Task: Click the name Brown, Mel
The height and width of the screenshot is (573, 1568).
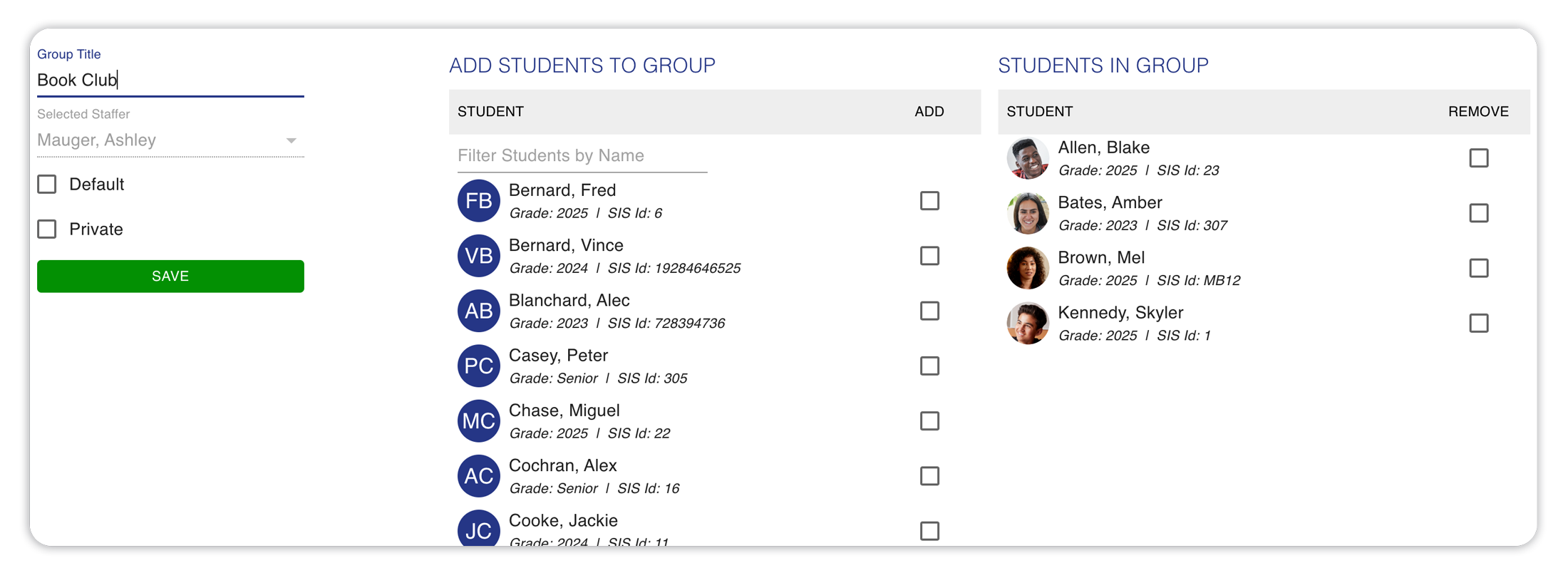Action: click(1101, 257)
